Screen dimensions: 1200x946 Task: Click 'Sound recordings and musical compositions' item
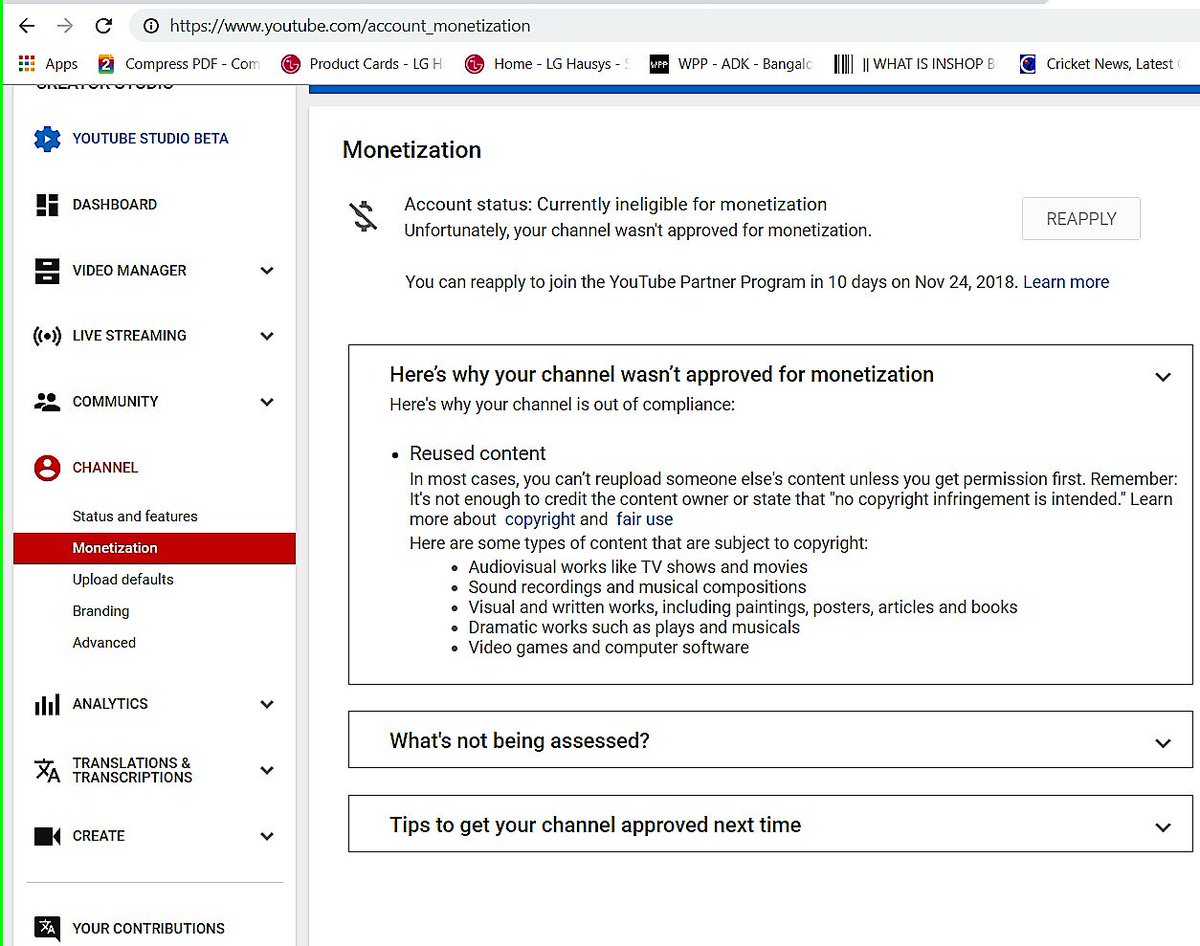(x=637, y=587)
